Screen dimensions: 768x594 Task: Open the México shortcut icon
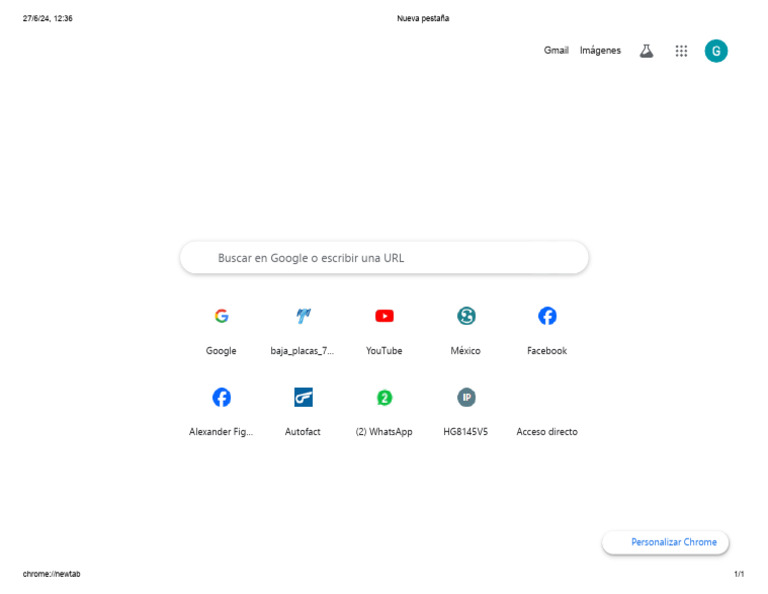click(x=466, y=316)
